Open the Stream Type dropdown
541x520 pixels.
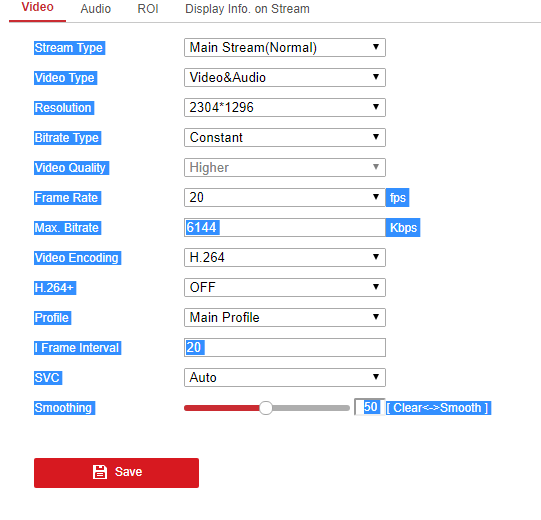click(285, 48)
